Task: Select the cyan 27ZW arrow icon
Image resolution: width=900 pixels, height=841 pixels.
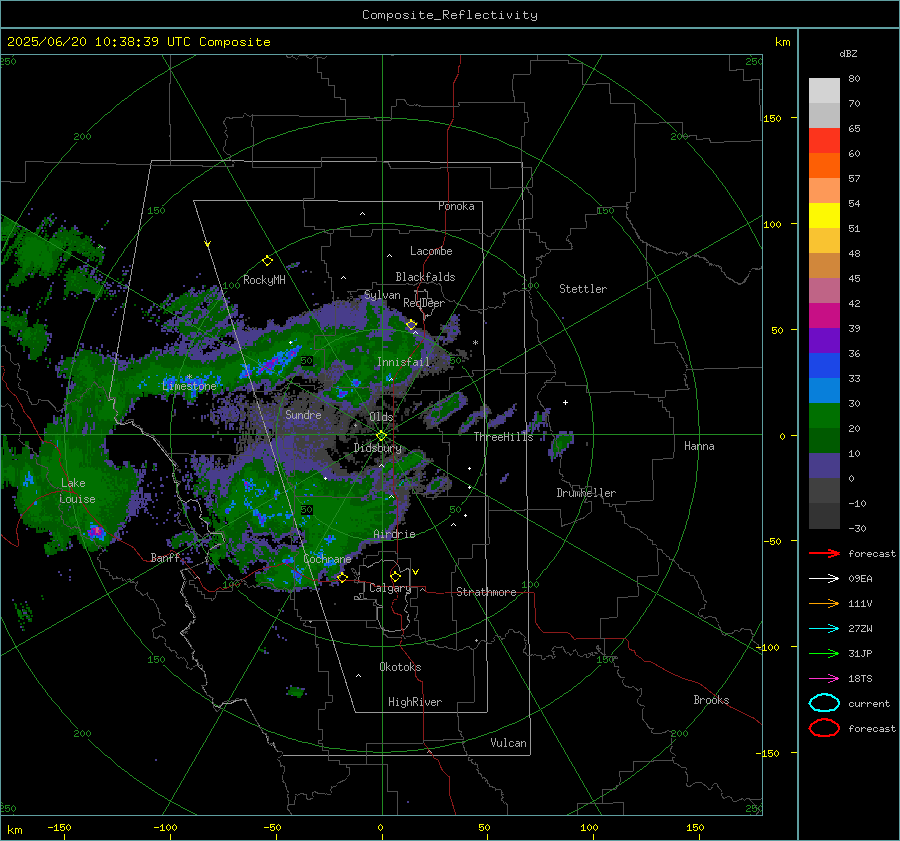Action: (824, 629)
